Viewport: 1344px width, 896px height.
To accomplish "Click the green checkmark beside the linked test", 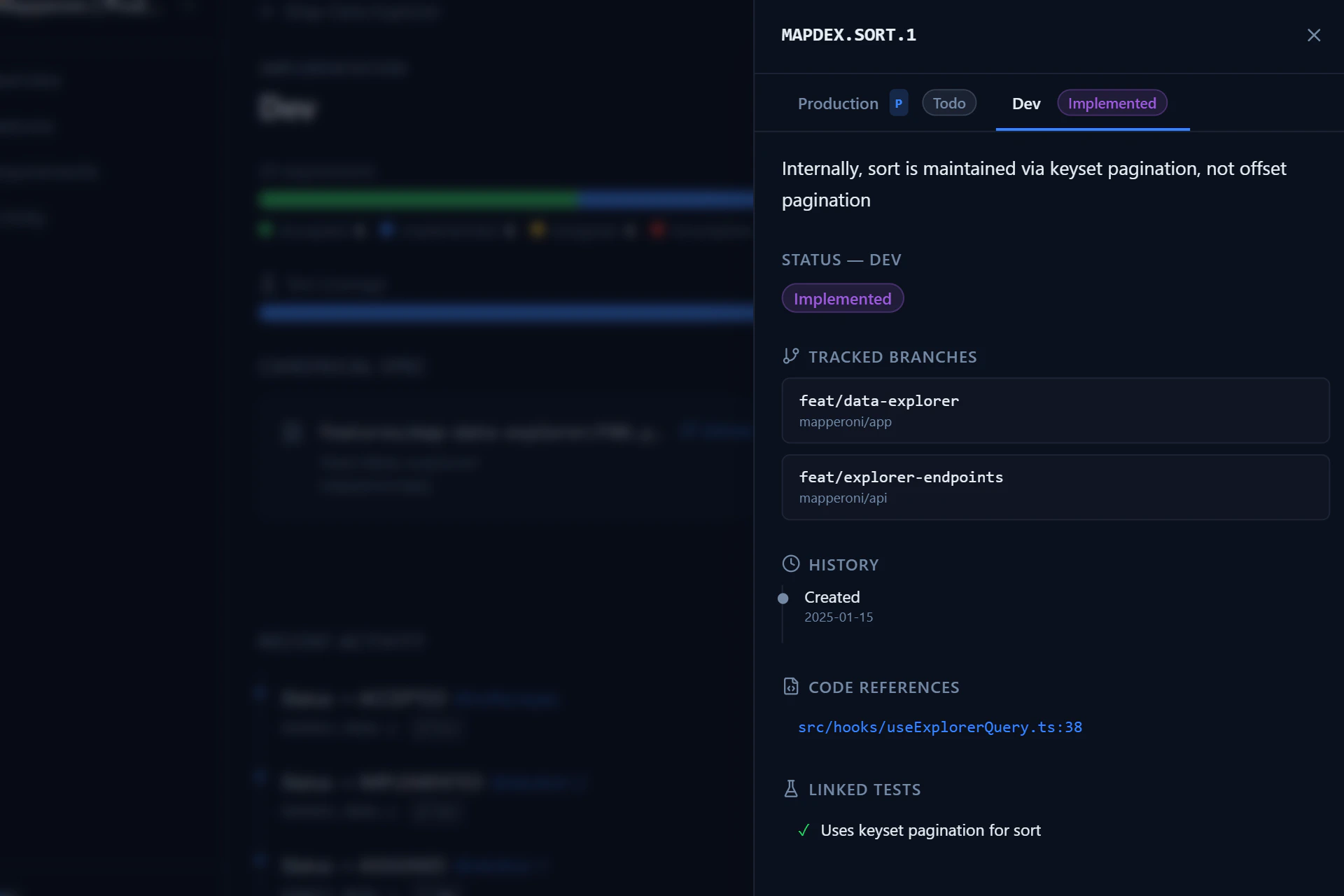I will click(805, 831).
